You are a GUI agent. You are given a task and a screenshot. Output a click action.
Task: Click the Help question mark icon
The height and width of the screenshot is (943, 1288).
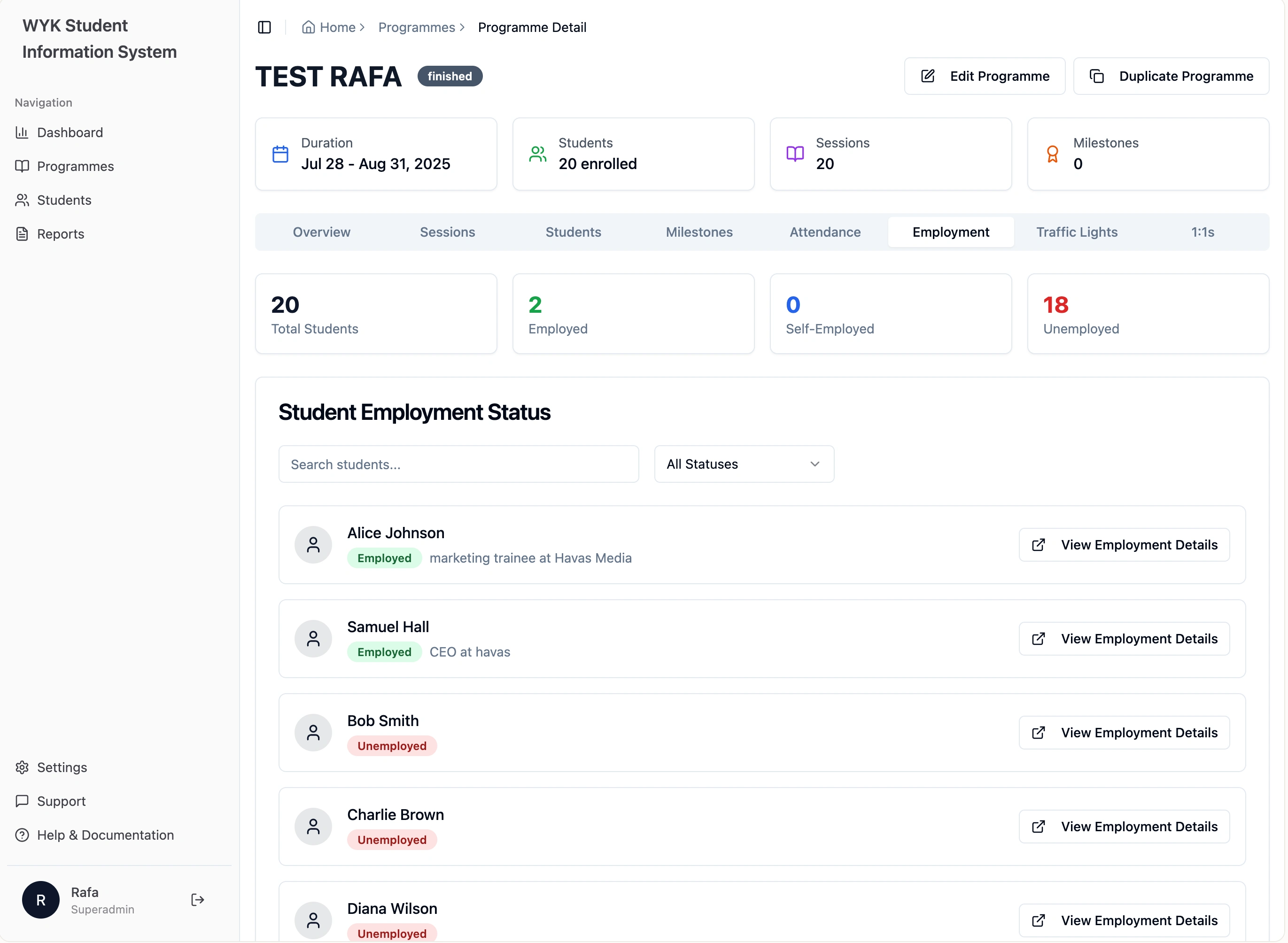point(22,835)
